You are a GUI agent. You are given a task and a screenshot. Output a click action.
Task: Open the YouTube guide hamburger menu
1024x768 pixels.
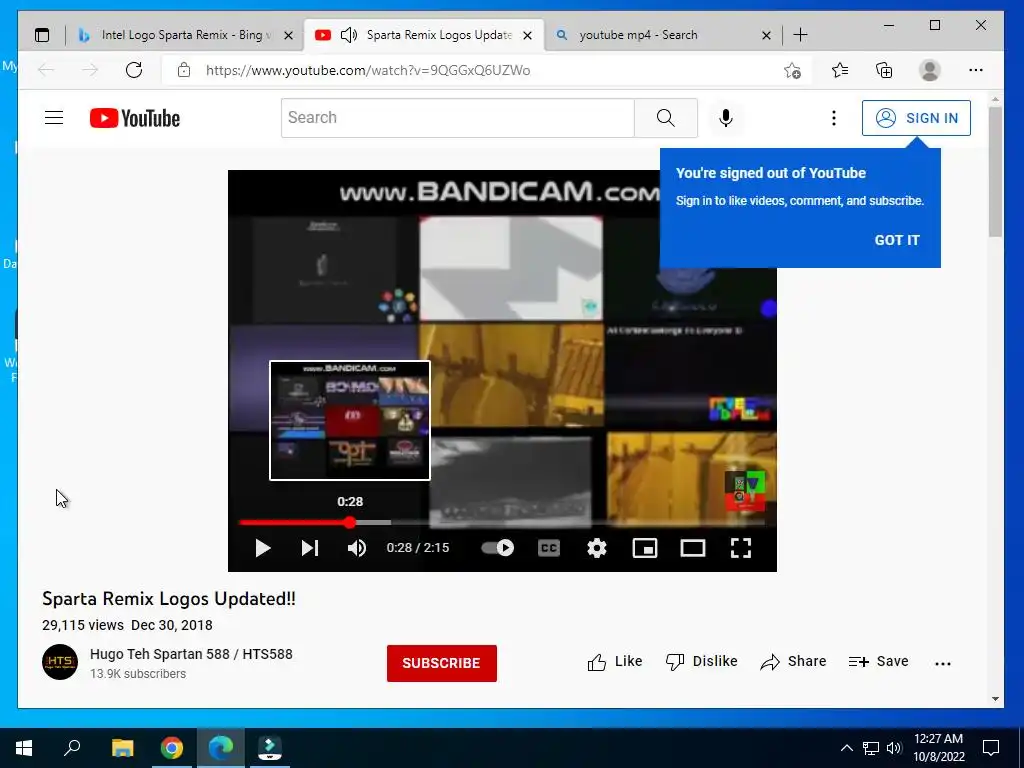[54, 118]
